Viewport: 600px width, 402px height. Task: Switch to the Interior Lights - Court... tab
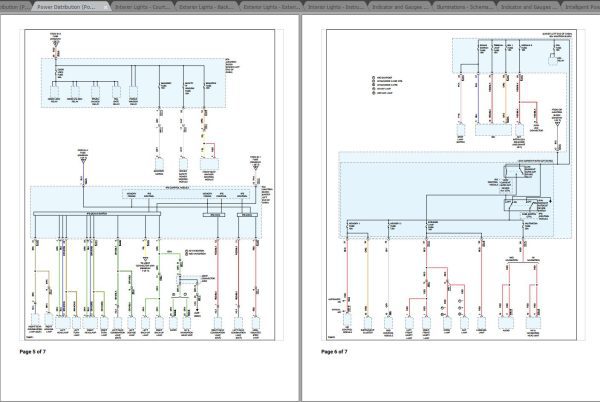pos(143,7)
